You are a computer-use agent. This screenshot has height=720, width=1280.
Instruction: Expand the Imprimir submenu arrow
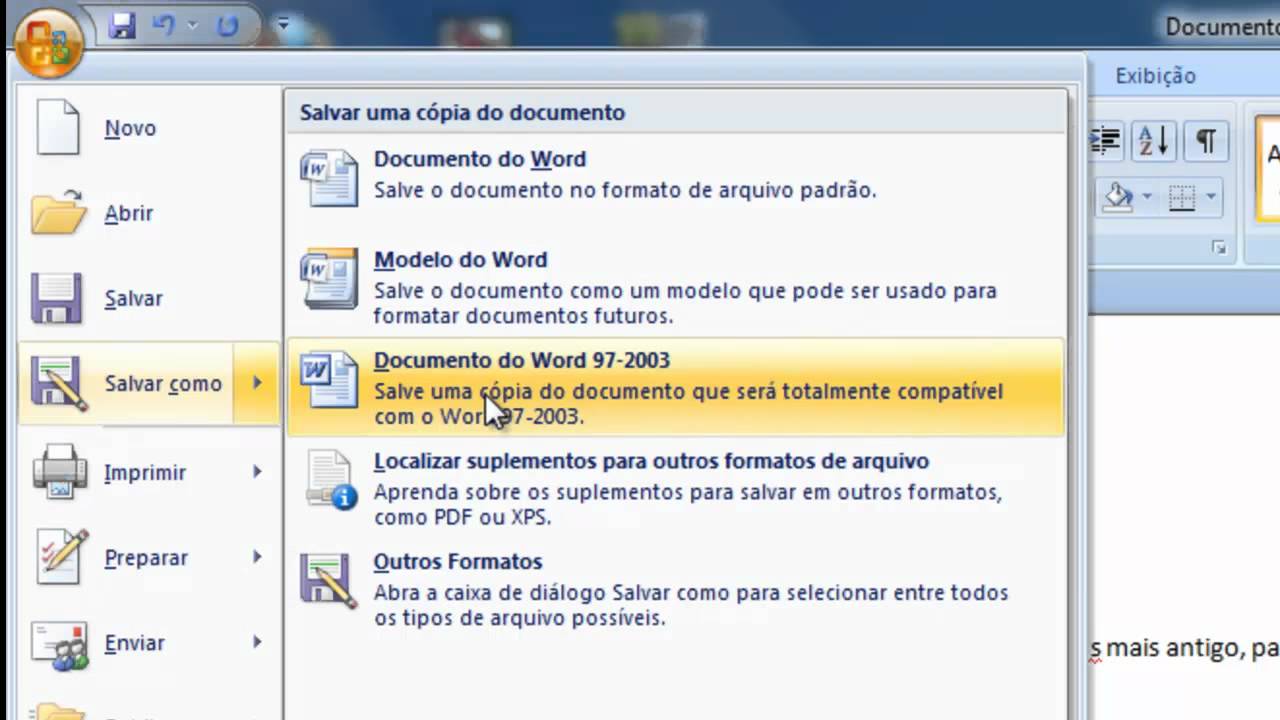[257, 471]
